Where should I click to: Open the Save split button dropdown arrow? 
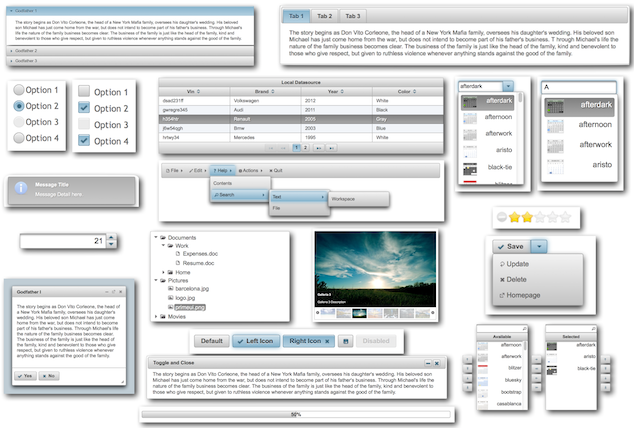coord(539,246)
